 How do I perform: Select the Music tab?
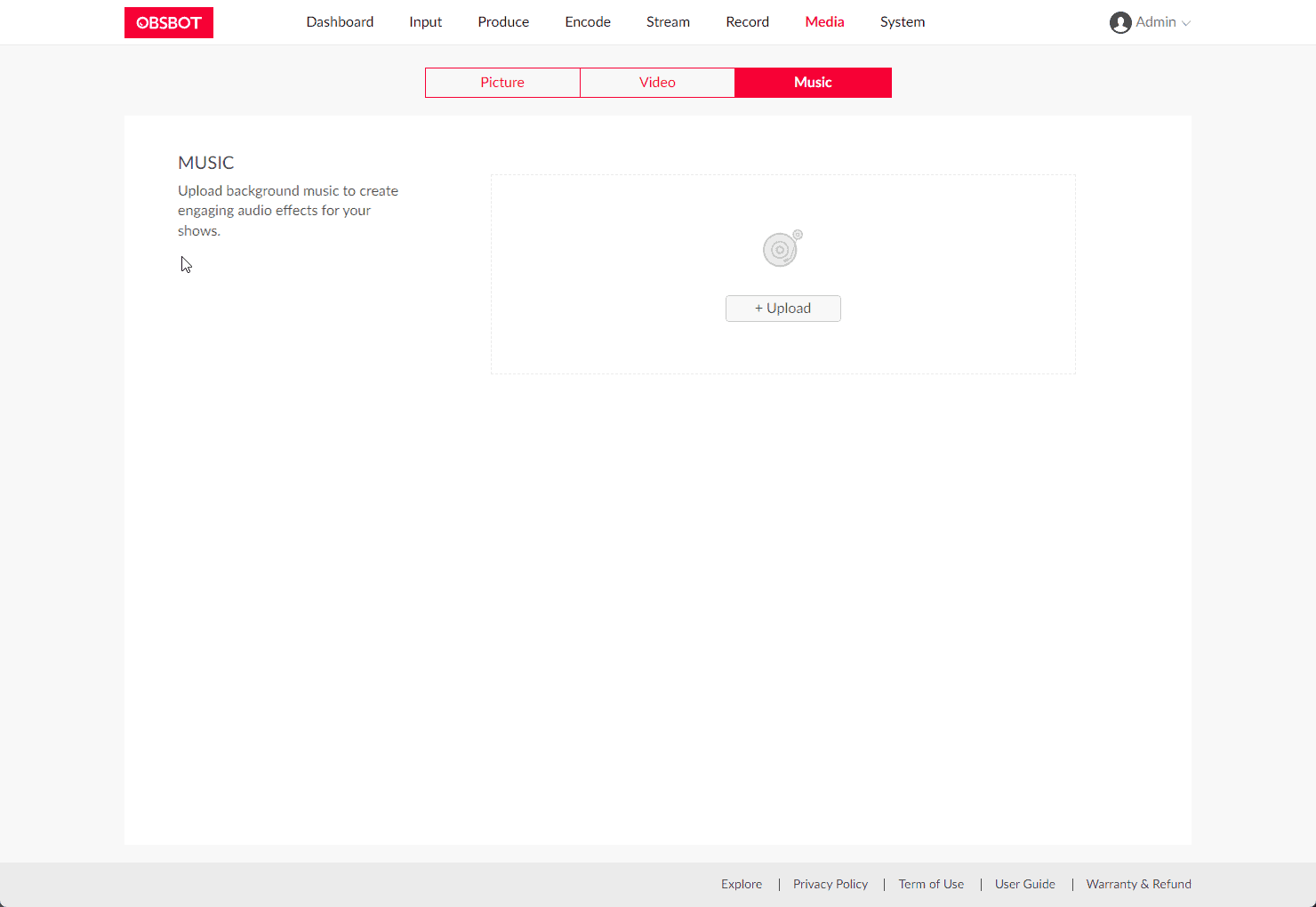tap(813, 83)
